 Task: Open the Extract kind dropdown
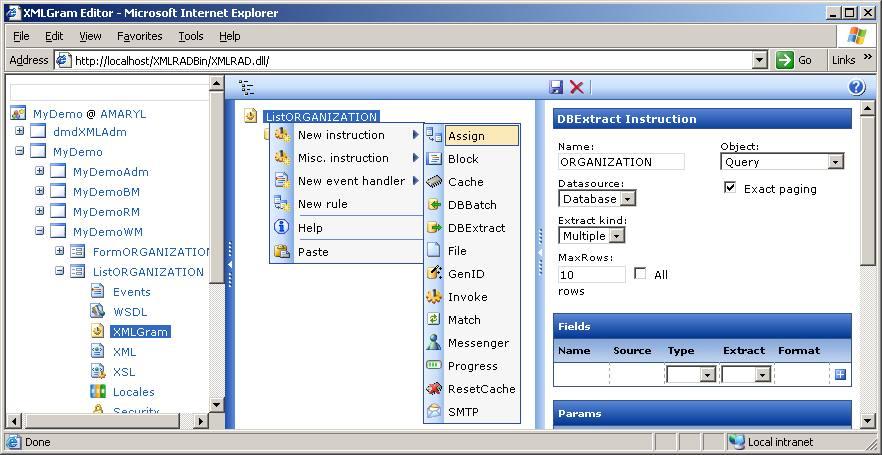coord(617,236)
